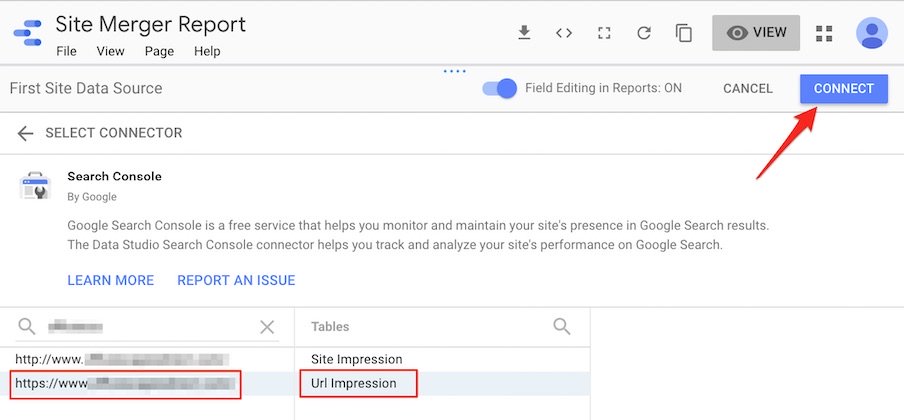Open the File menu
The width and height of the screenshot is (904, 420).
66,51
